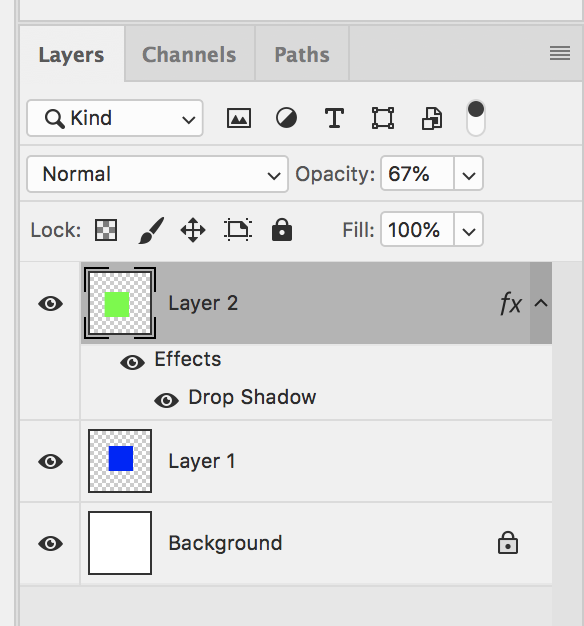Filter for smart objects icon
The image size is (584, 626).
[432, 118]
